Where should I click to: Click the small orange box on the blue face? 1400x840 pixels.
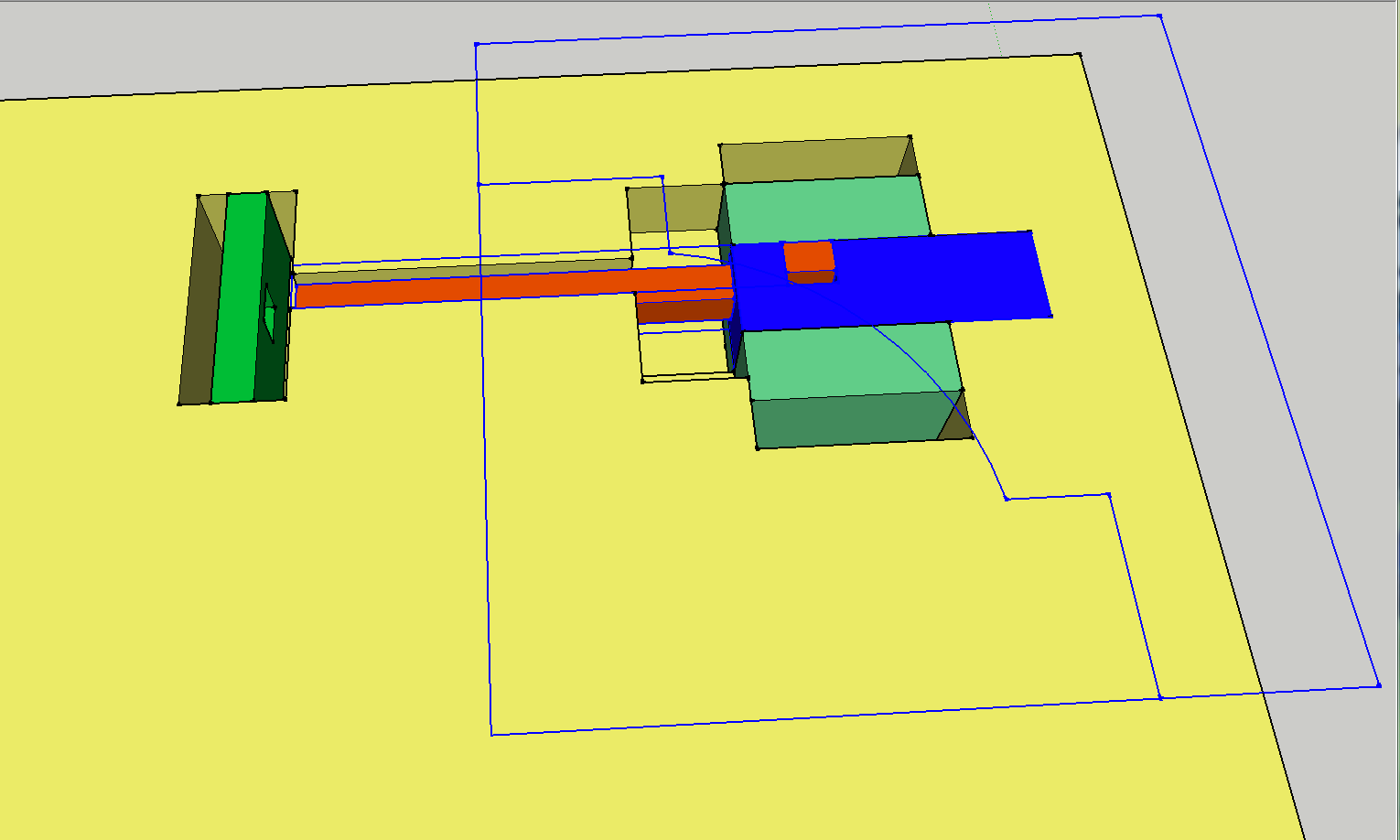tap(808, 257)
